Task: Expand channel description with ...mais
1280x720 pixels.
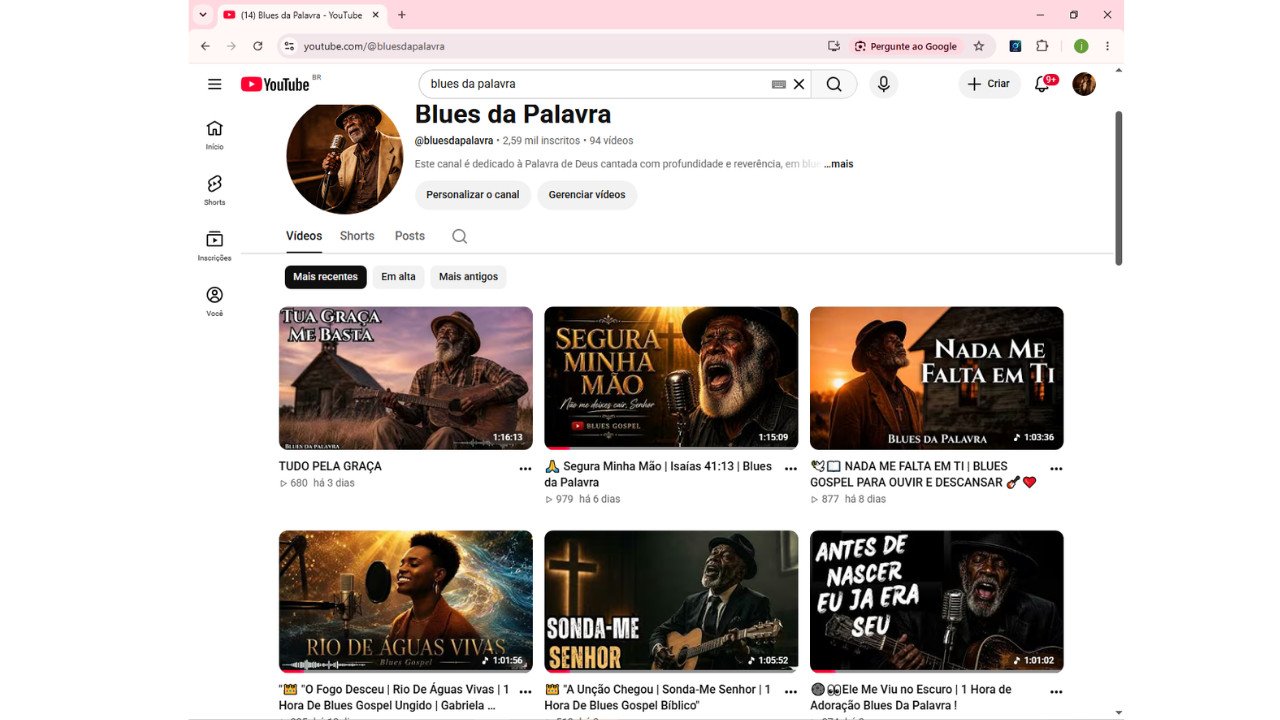Action: tap(839, 164)
